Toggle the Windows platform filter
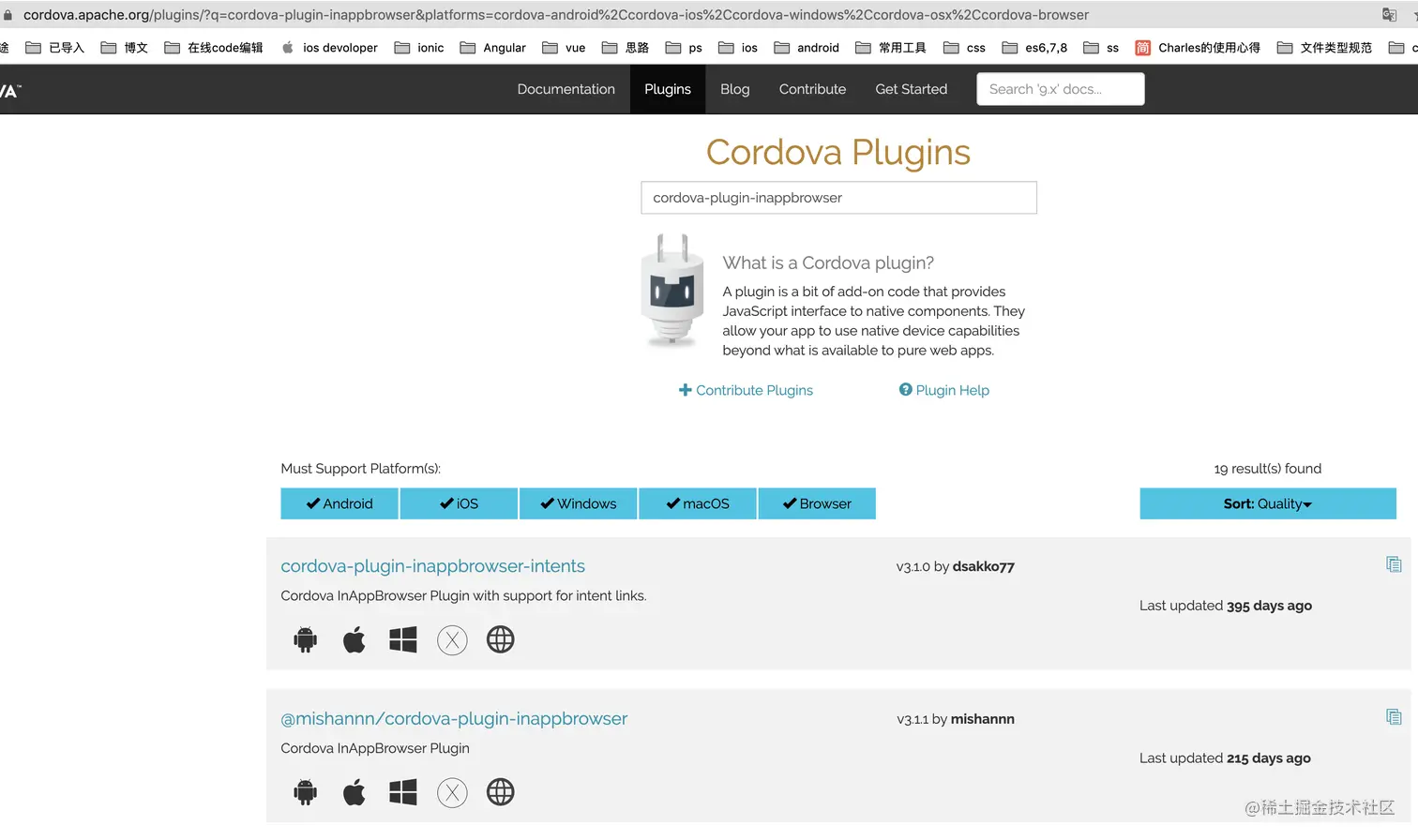 (x=579, y=503)
